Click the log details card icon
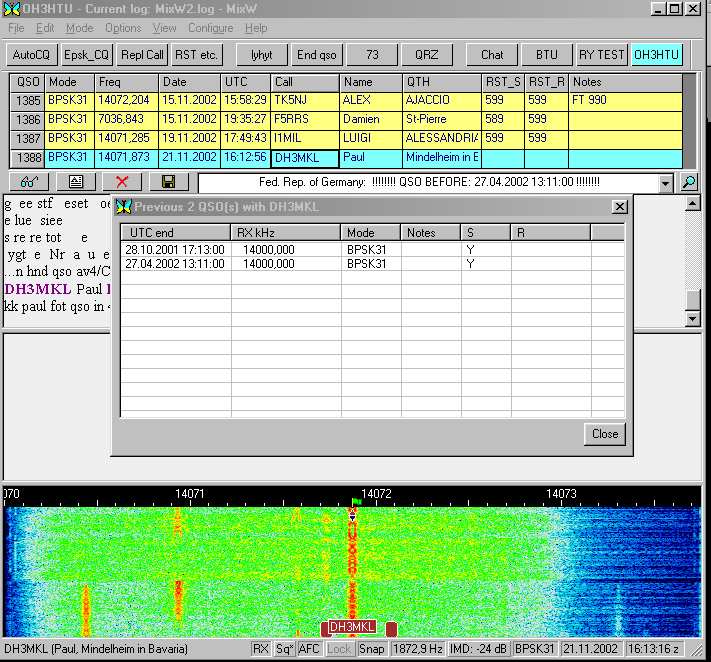This screenshot has width=711, height=662. (76, 182)
